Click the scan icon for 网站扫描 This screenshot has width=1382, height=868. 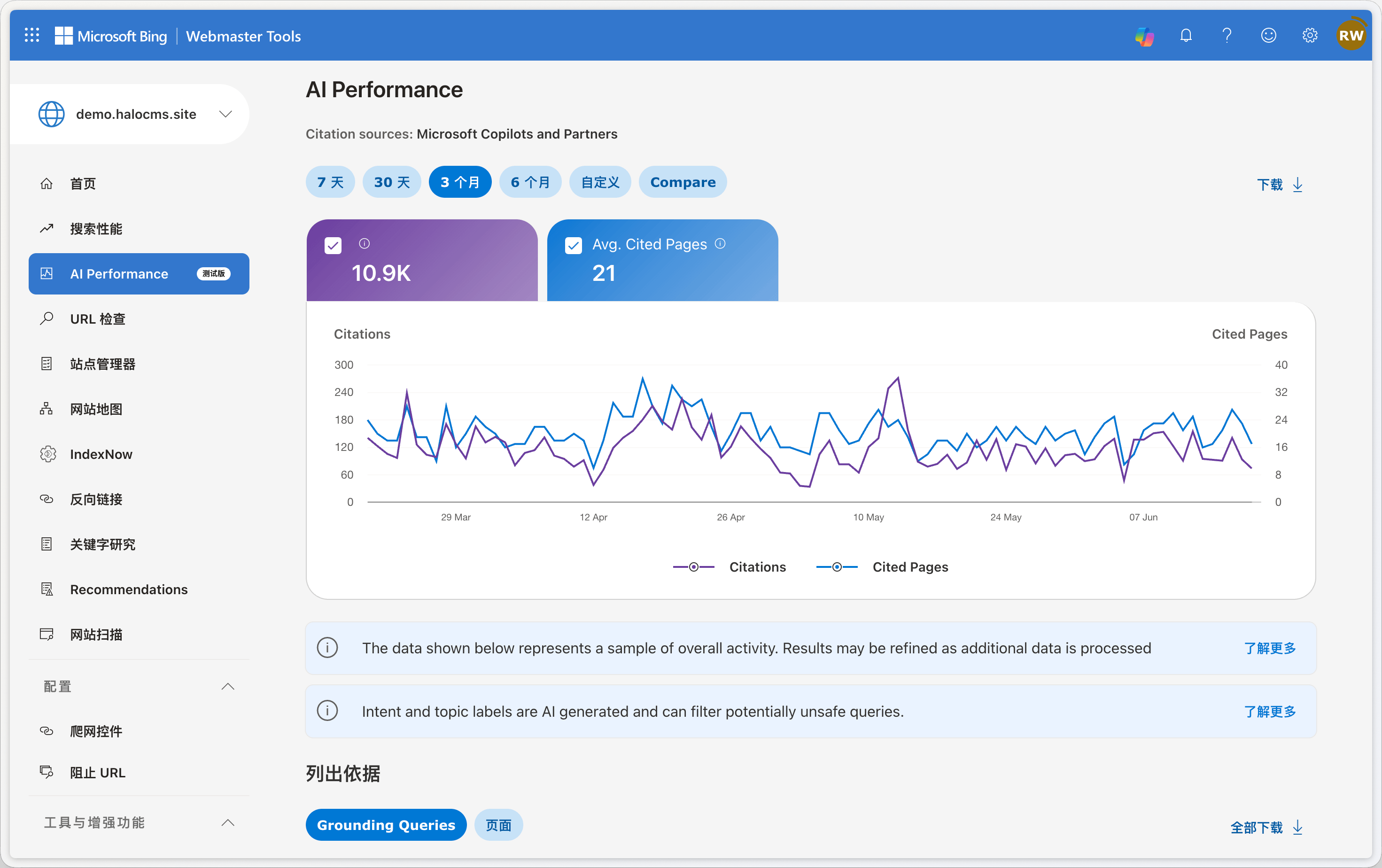47,634
